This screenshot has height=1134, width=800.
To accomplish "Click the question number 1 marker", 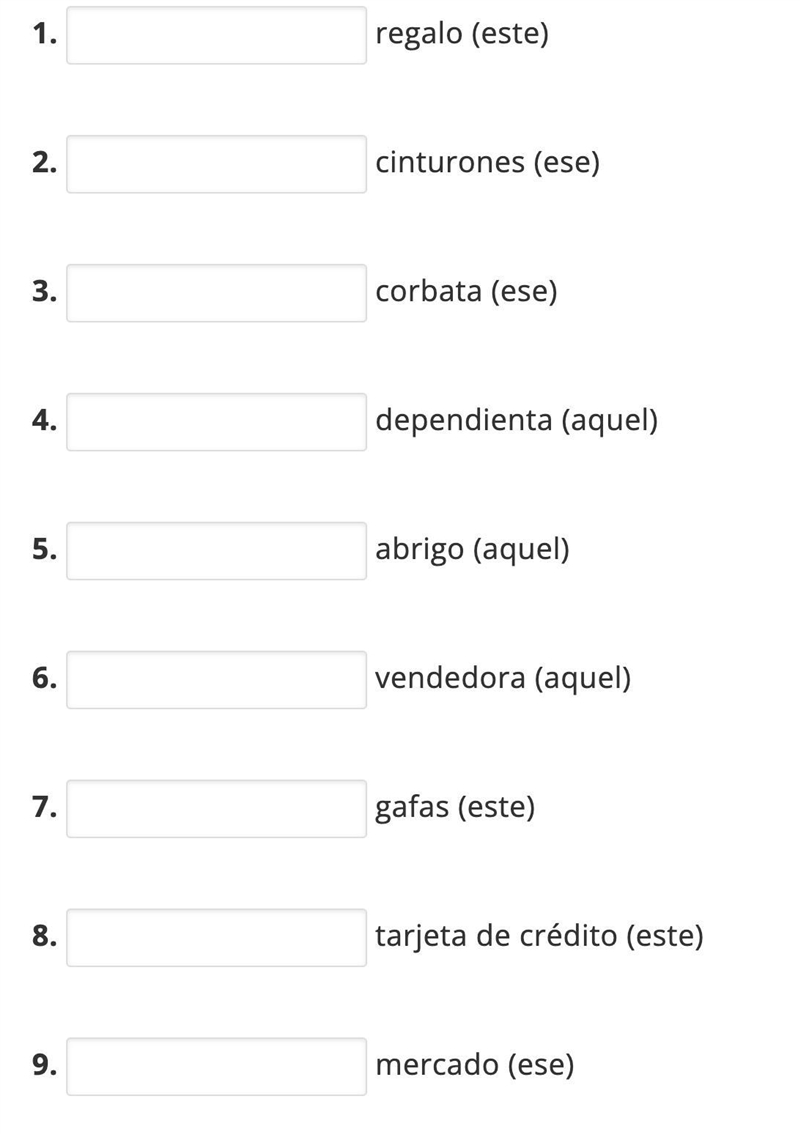I will click(x=44, y=34).
